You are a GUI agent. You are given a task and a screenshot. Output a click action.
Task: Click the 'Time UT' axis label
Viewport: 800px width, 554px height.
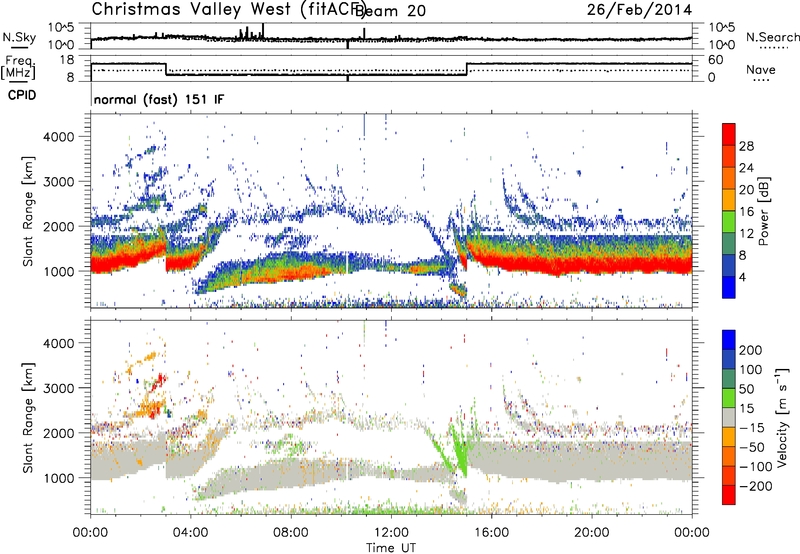point(391,547)
